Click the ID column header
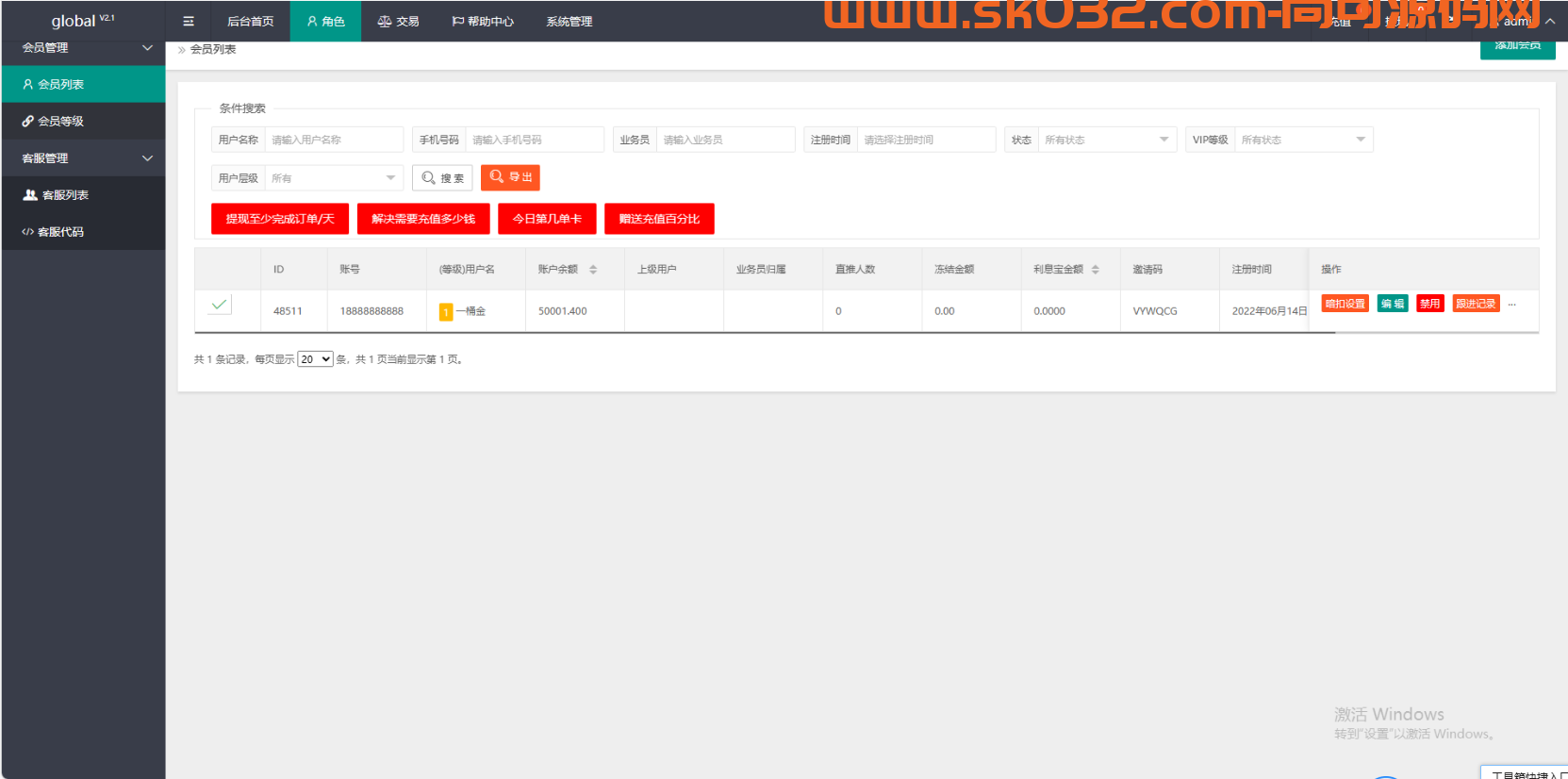The height and width of the screenshot is (779, 1568). coord(279,270)
